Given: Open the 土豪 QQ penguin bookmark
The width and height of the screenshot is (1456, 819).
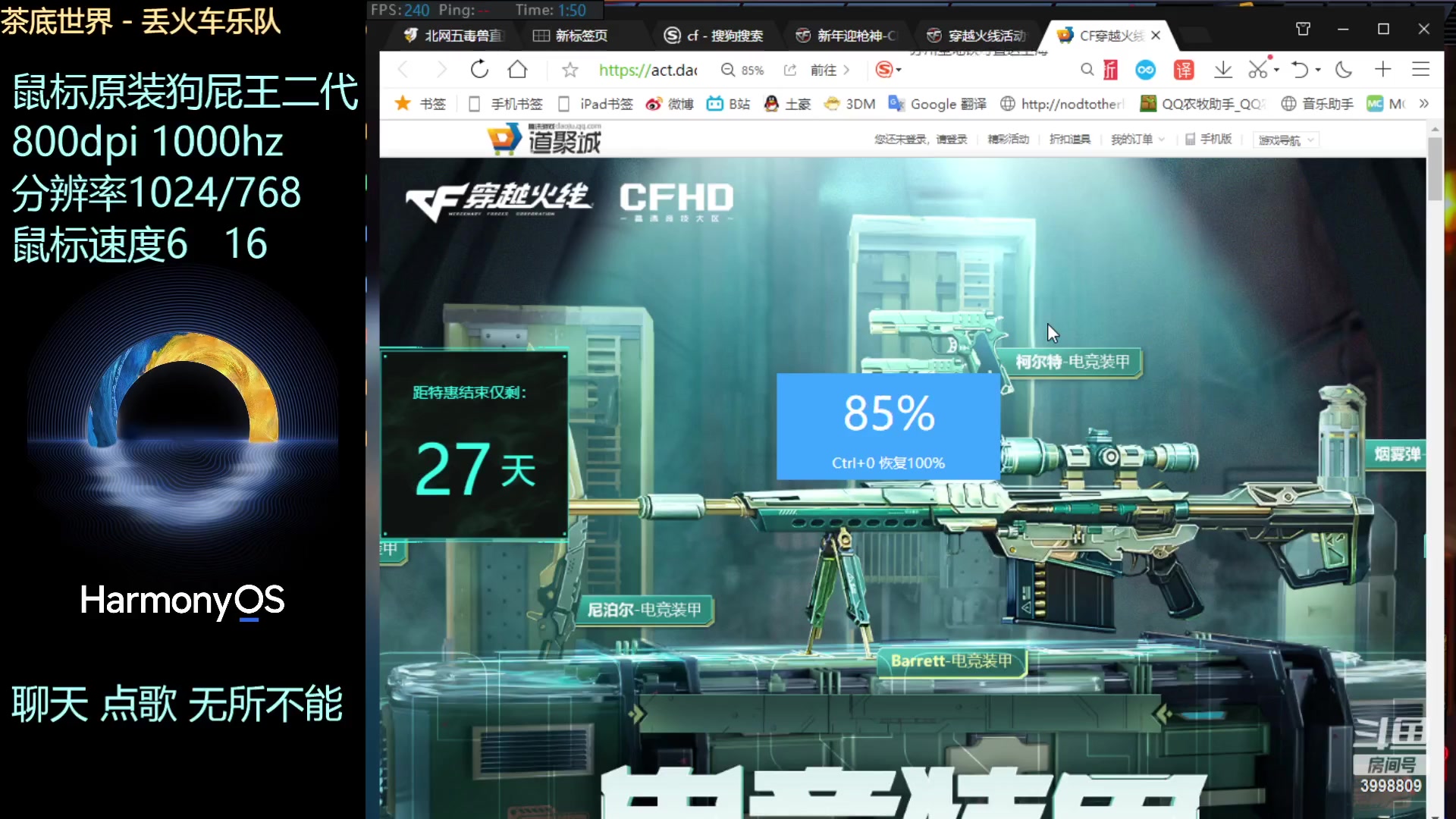Looking at the screenshot, I should (x=787, y=104).
